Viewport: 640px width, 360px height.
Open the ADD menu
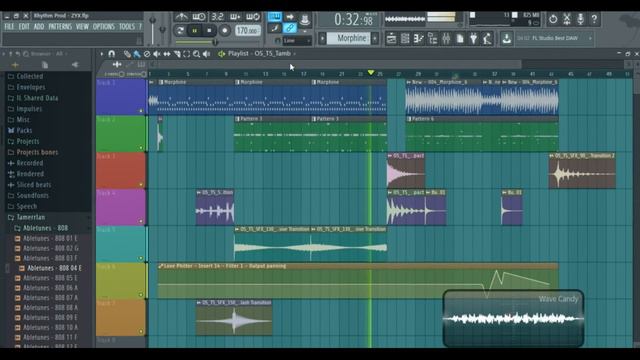[39, 27]
